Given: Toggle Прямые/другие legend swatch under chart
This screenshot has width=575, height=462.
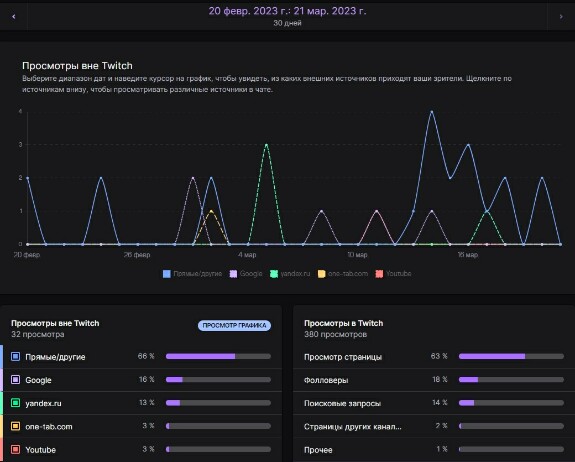Looking at the screenshot, I should [x=166, y=274].
